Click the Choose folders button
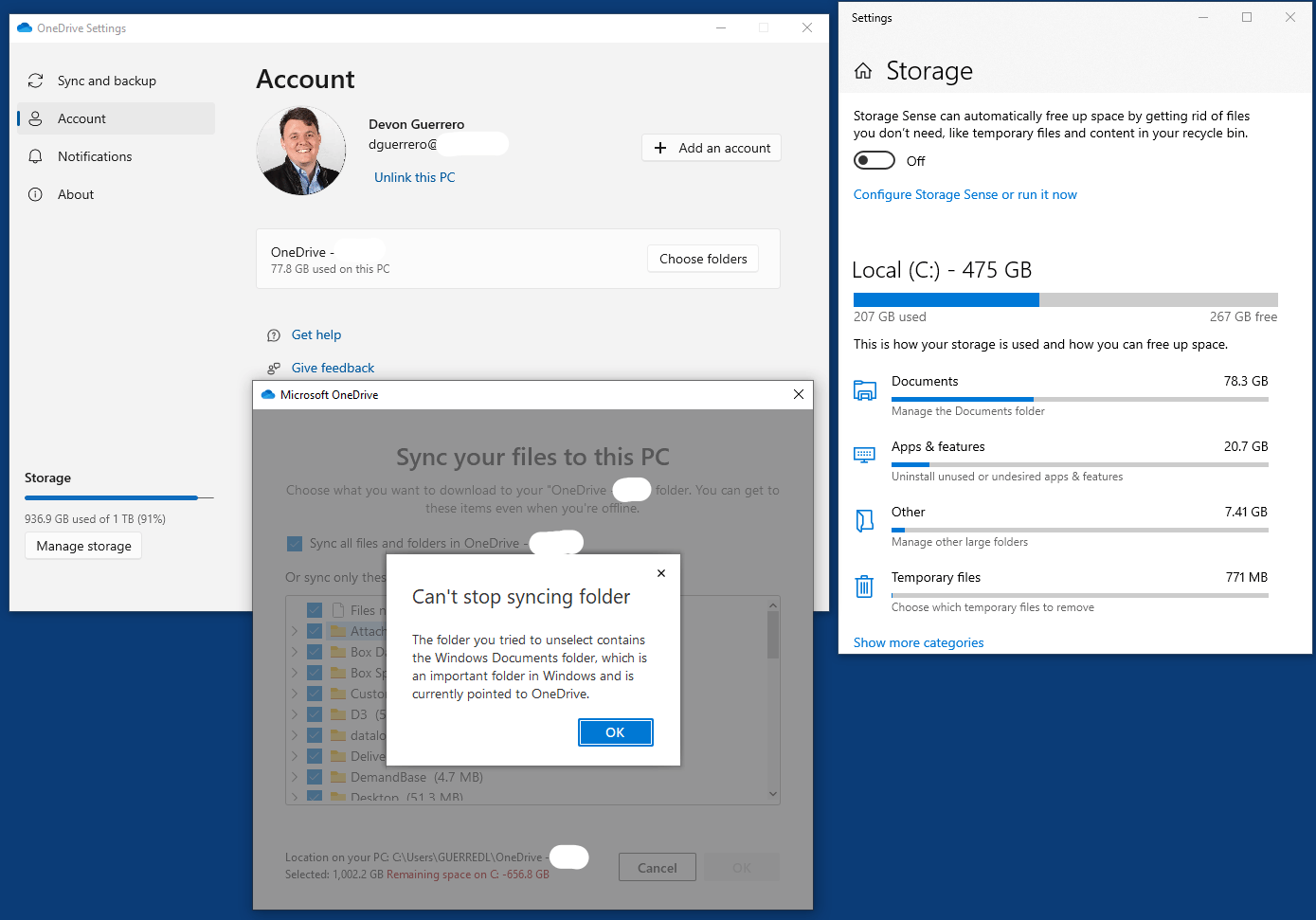This screenshot has width=1316, height=920. click(703, 259)
